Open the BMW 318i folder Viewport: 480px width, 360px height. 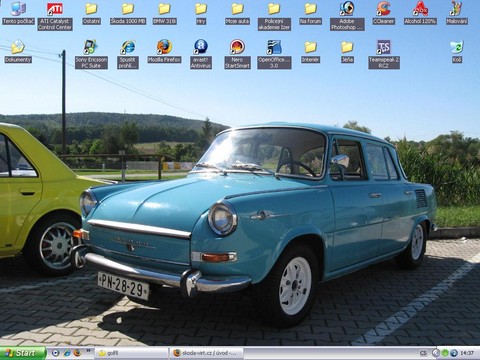(164, 13)
